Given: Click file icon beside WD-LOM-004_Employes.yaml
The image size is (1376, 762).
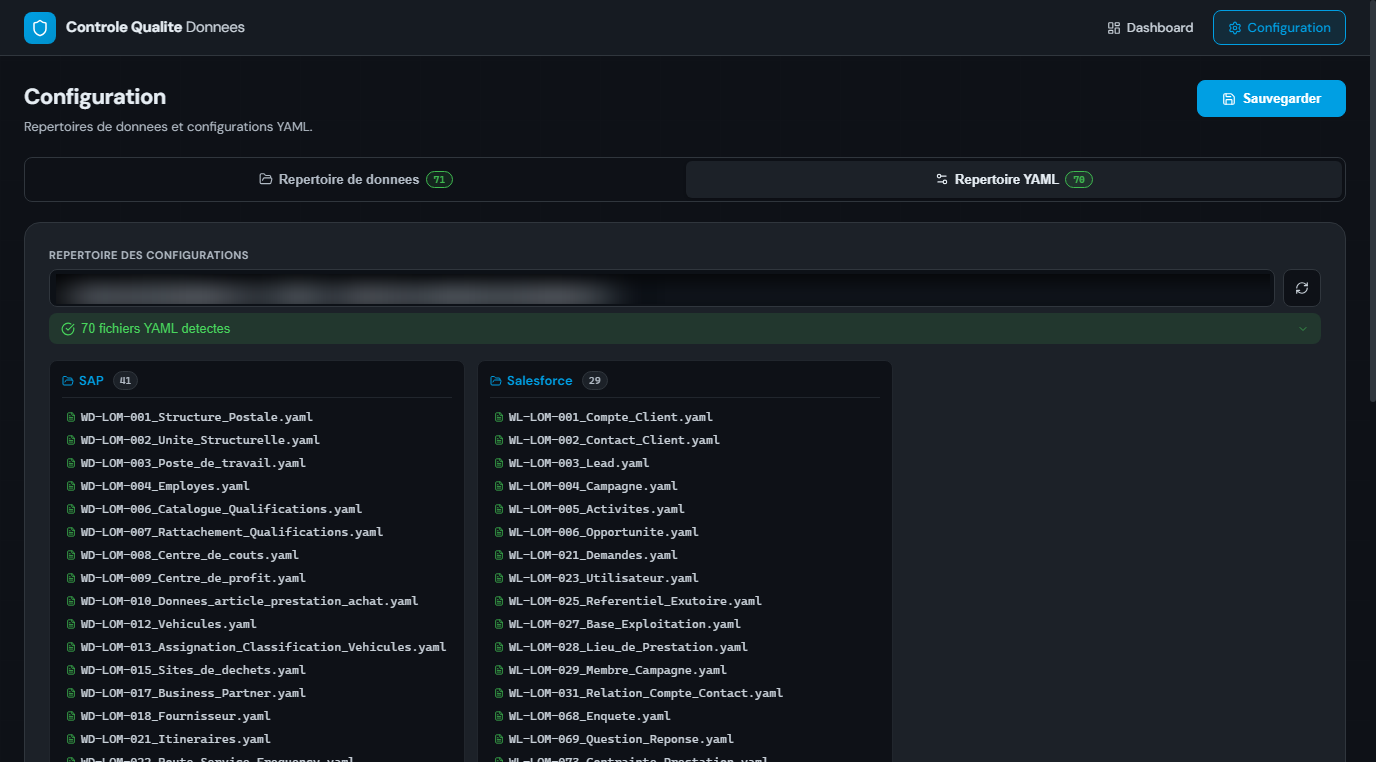Looking at the screenshot, I should pyautogui.click(x=71, y=486).
